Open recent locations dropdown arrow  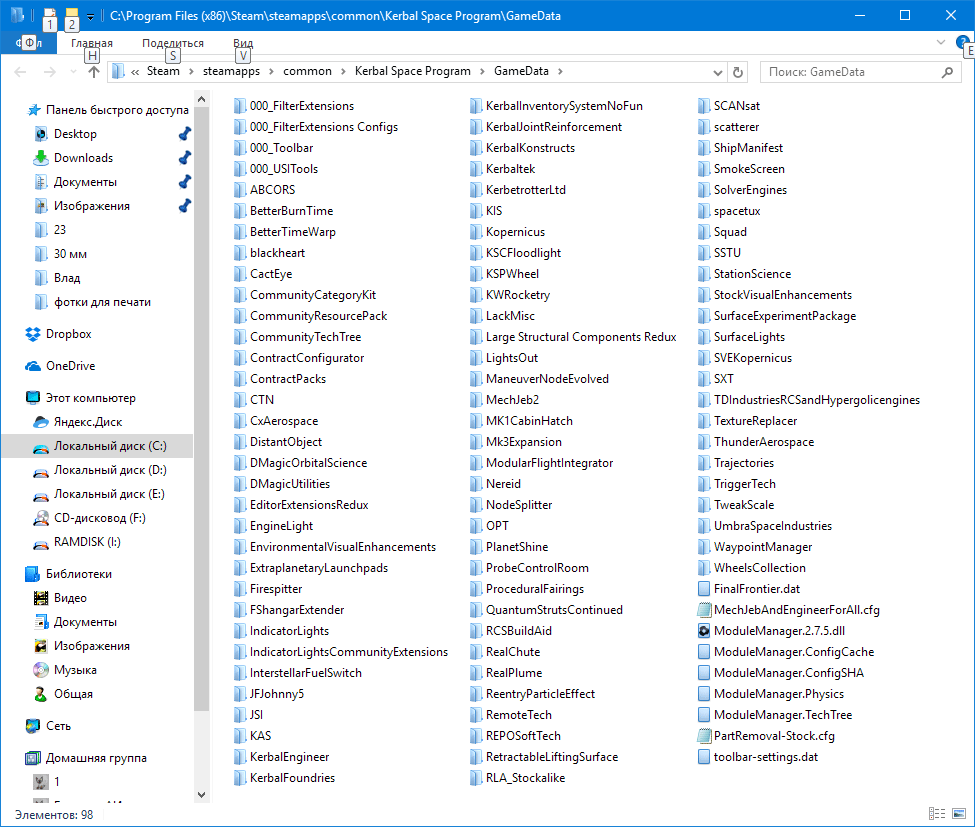point(73,72)
